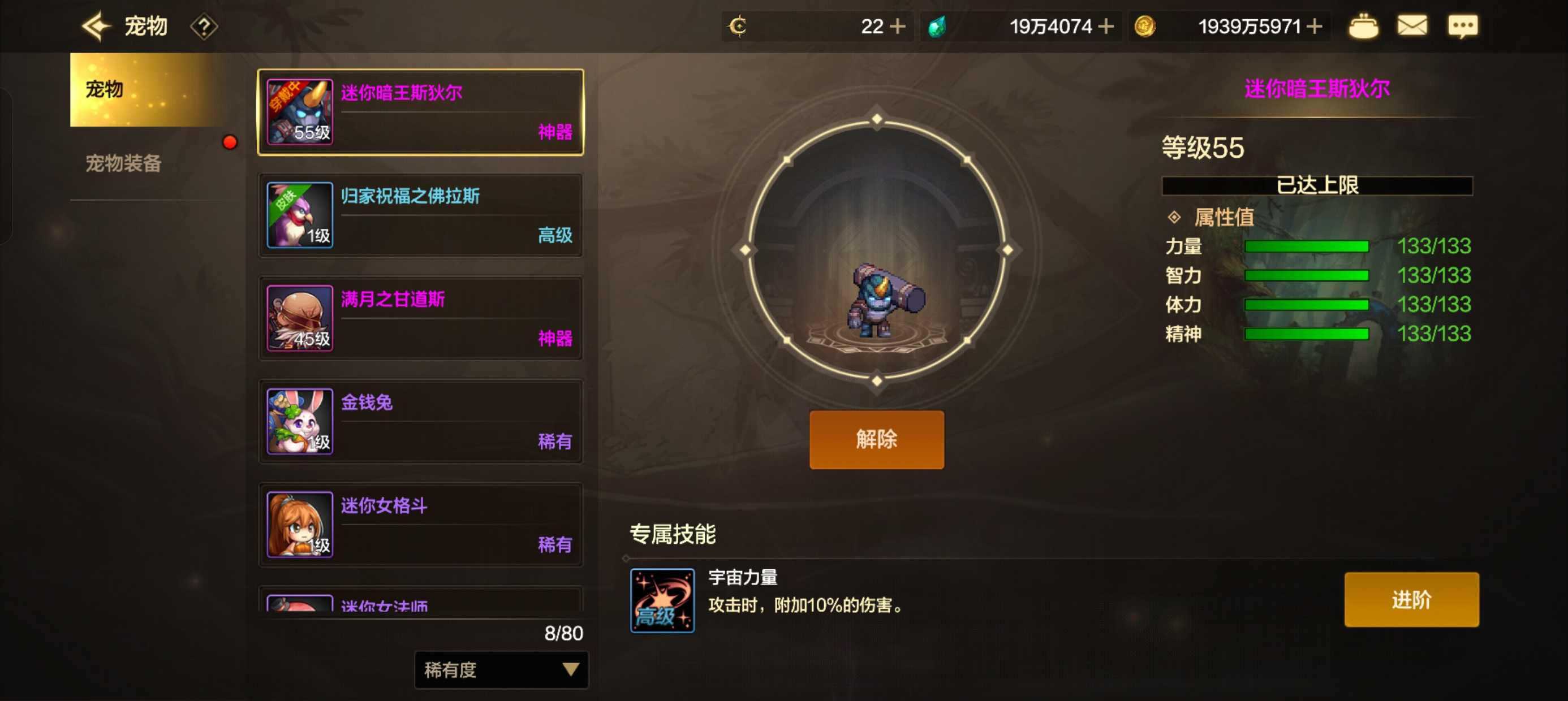The height and width of the screenshot is (701, 1568).
Task: Expand the 稀有度 sort dropdown
Action: [x=501, y=669]
